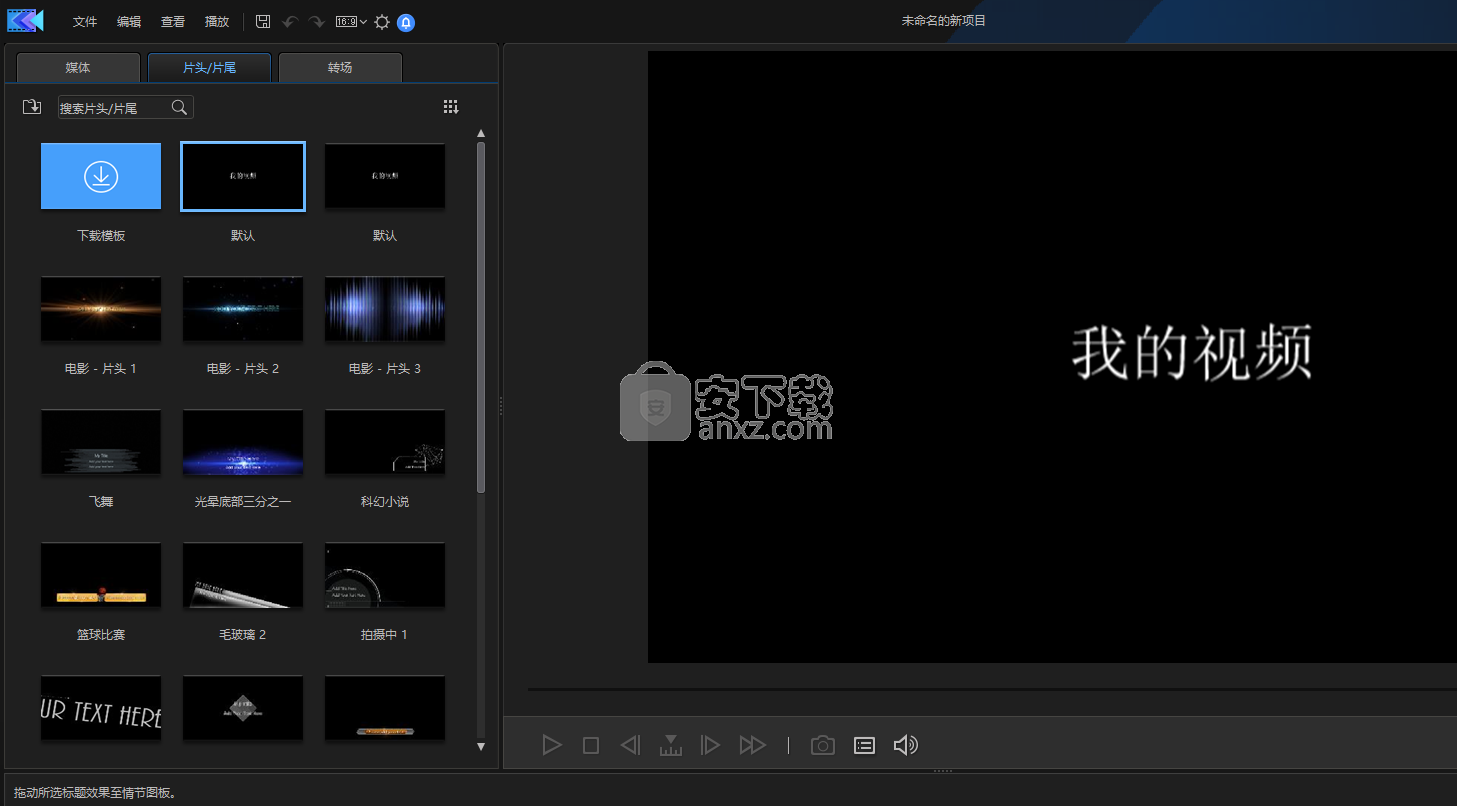Select the UR TEXT HERE template thumbnail
1457x806 pixels.
pos(101,708)
